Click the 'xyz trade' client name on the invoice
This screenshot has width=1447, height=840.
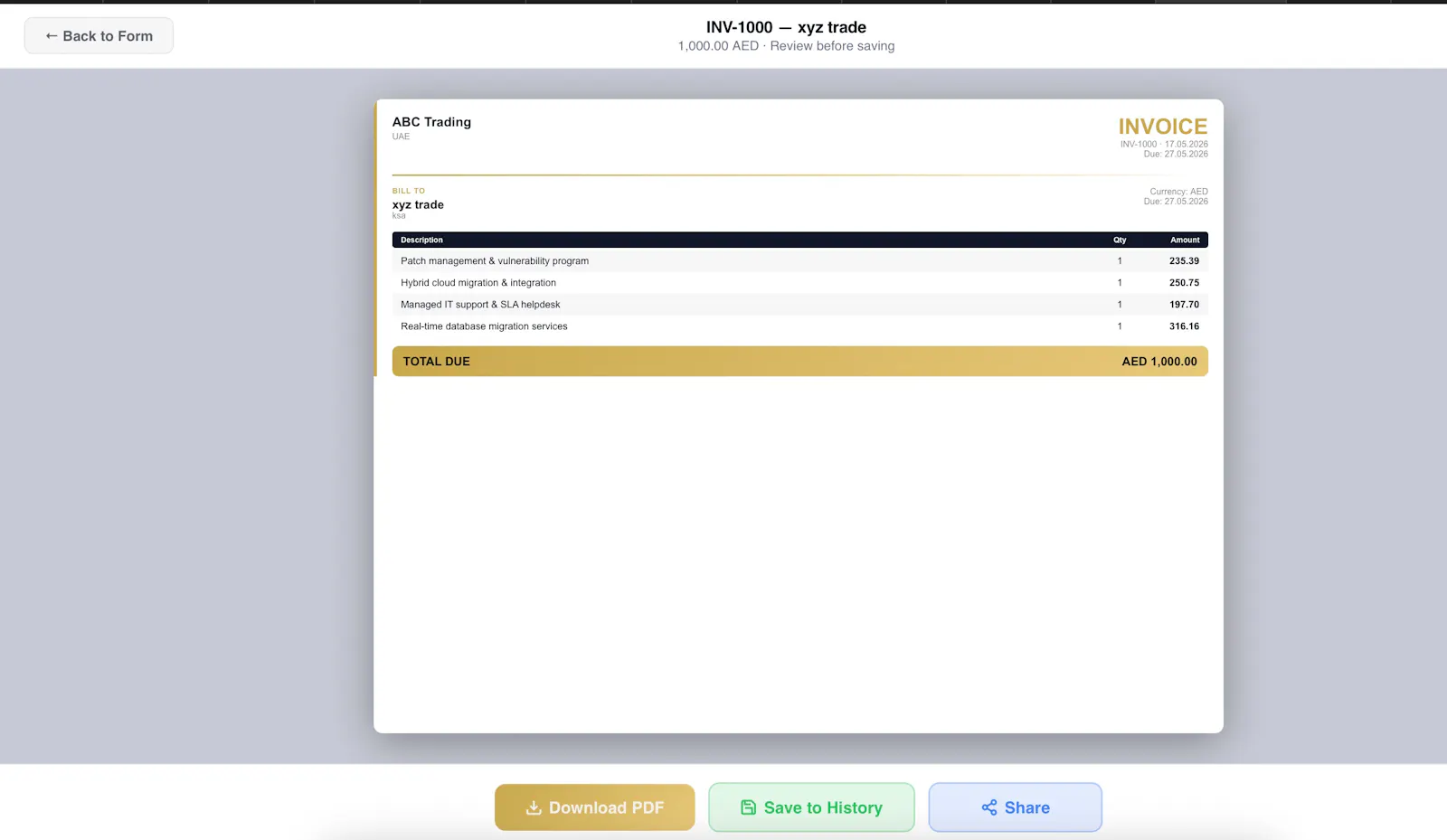(x=418, y=204)
